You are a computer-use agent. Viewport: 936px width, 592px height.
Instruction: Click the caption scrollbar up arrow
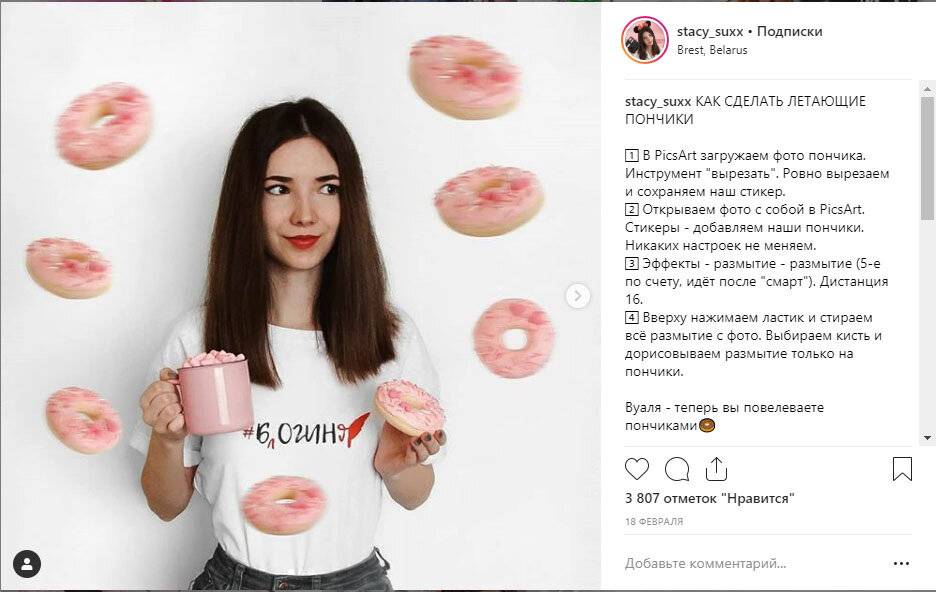point(927,89)
